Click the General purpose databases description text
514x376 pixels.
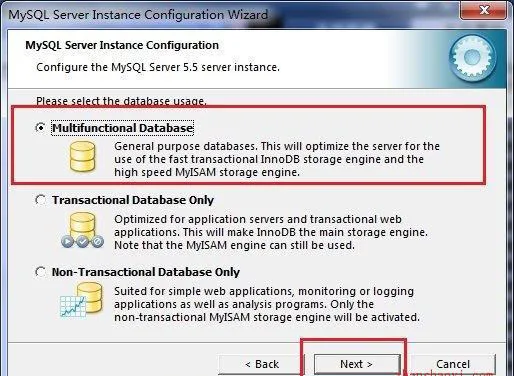[277, 159]
